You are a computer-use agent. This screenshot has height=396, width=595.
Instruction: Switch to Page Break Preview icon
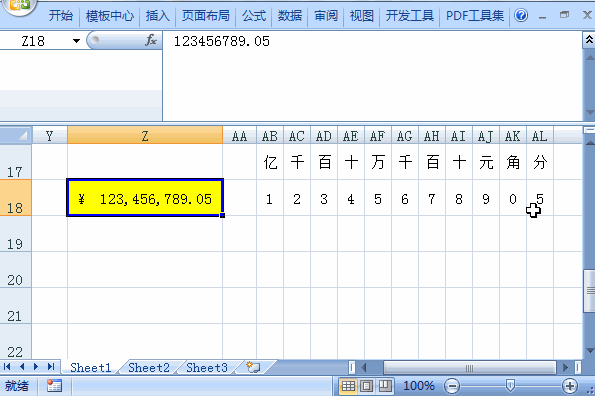(385, 386)
